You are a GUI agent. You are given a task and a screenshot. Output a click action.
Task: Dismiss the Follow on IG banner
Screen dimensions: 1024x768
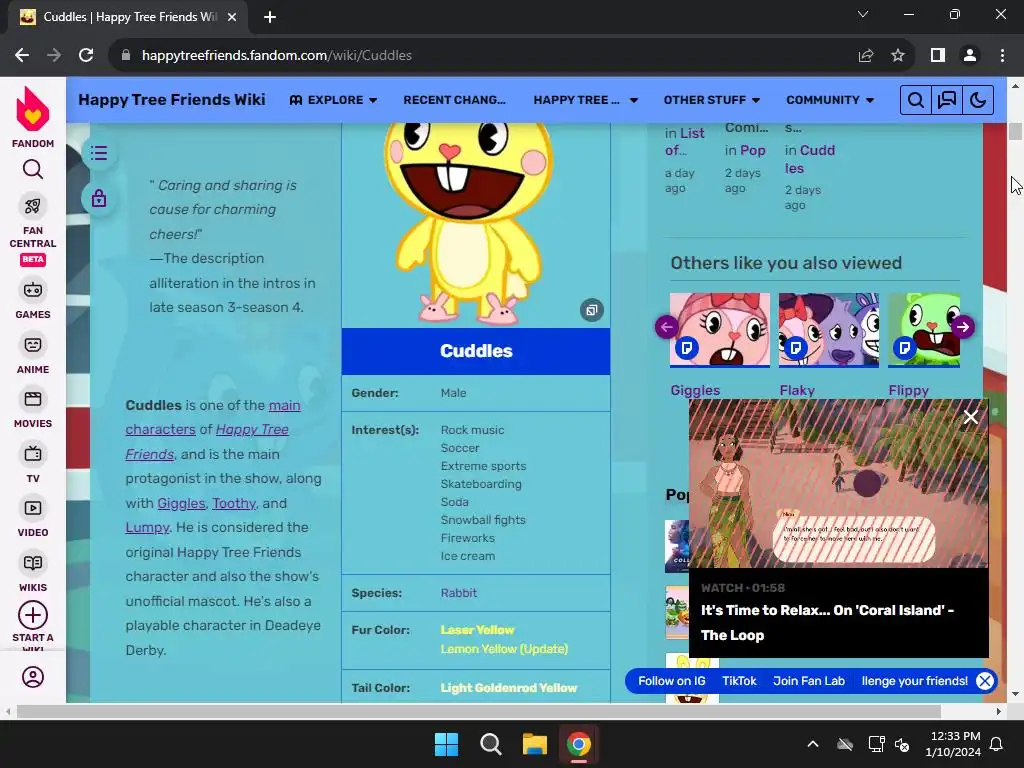[985, 681]
